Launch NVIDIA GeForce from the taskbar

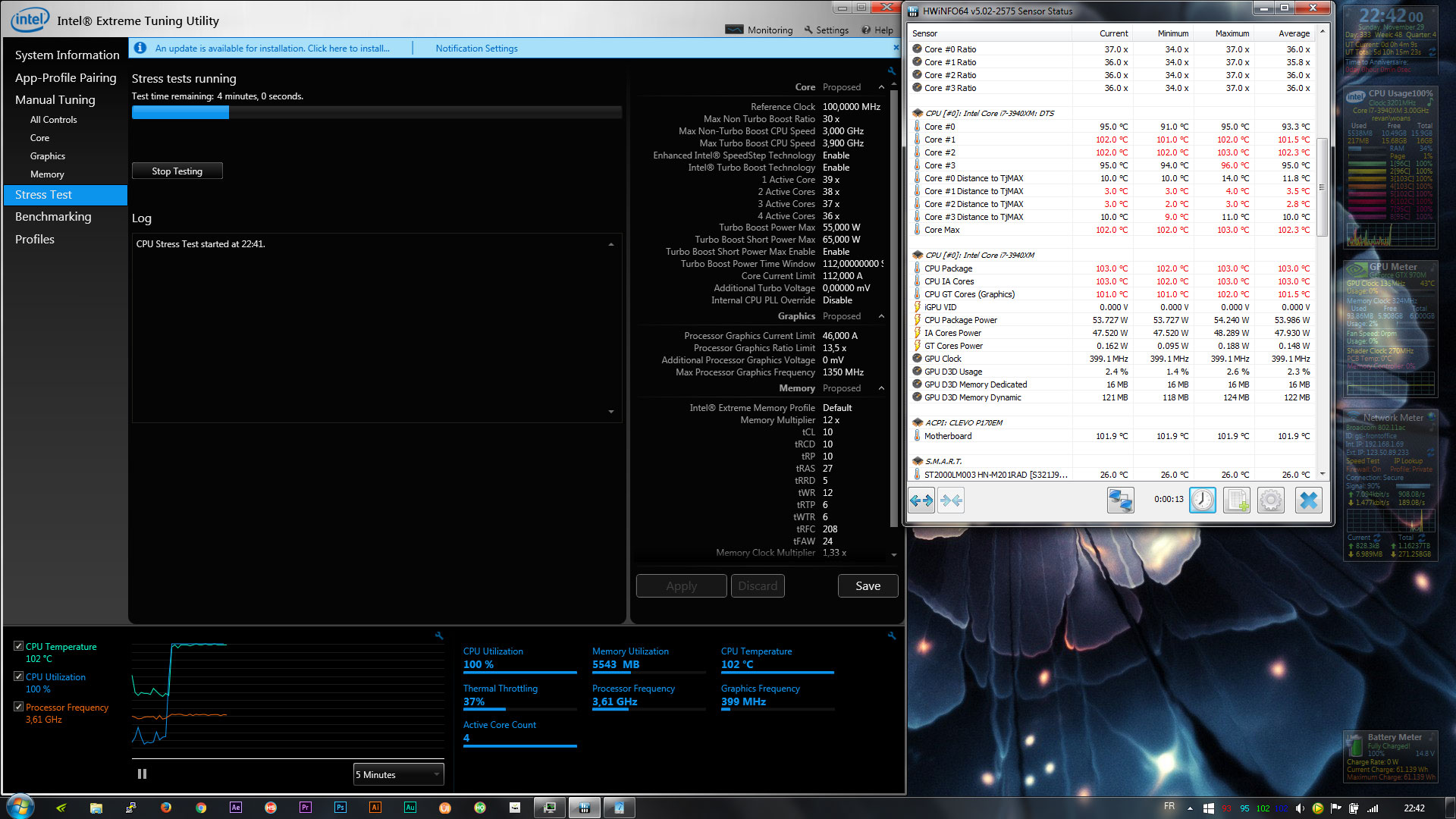click(x=61, y=808)
